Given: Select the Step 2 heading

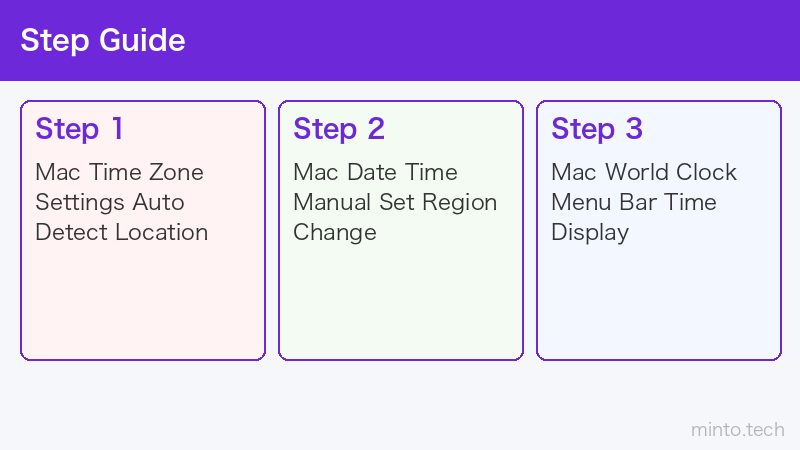Looking at the screenshot, I should [x=339, y=129].
